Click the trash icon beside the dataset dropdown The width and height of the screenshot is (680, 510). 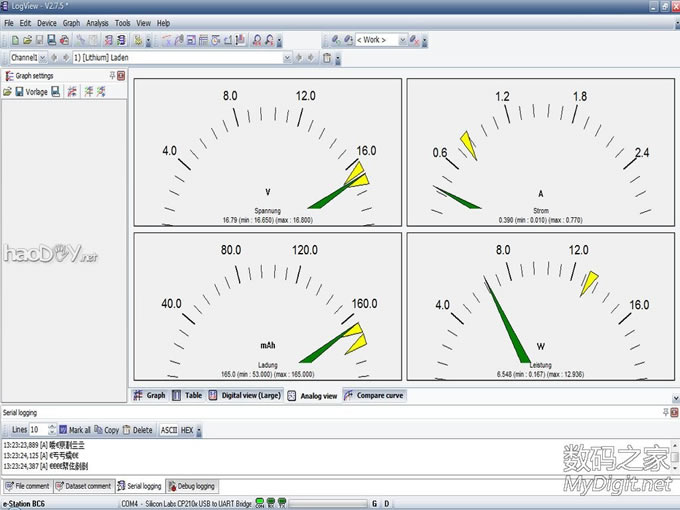click(327, 58)
